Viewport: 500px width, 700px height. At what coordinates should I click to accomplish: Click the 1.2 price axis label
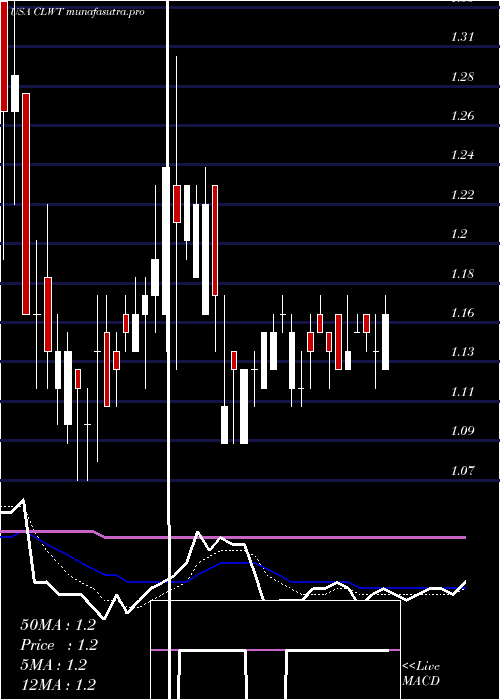pos(458,234)
